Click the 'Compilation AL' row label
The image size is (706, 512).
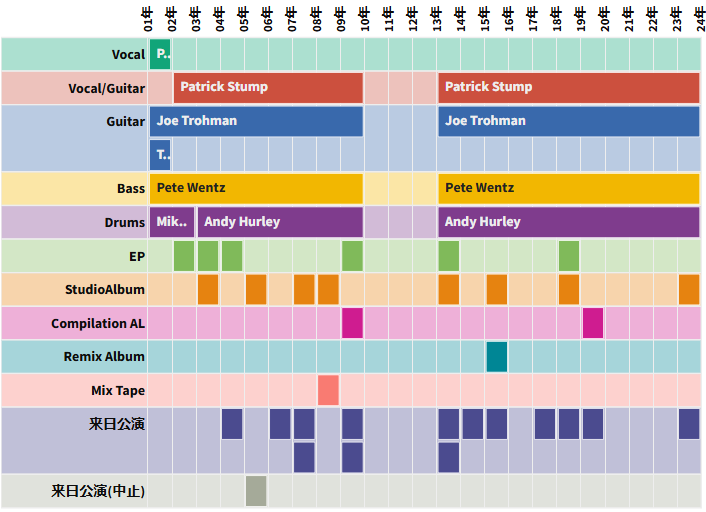pyautogui.click(x=98, y=323)
